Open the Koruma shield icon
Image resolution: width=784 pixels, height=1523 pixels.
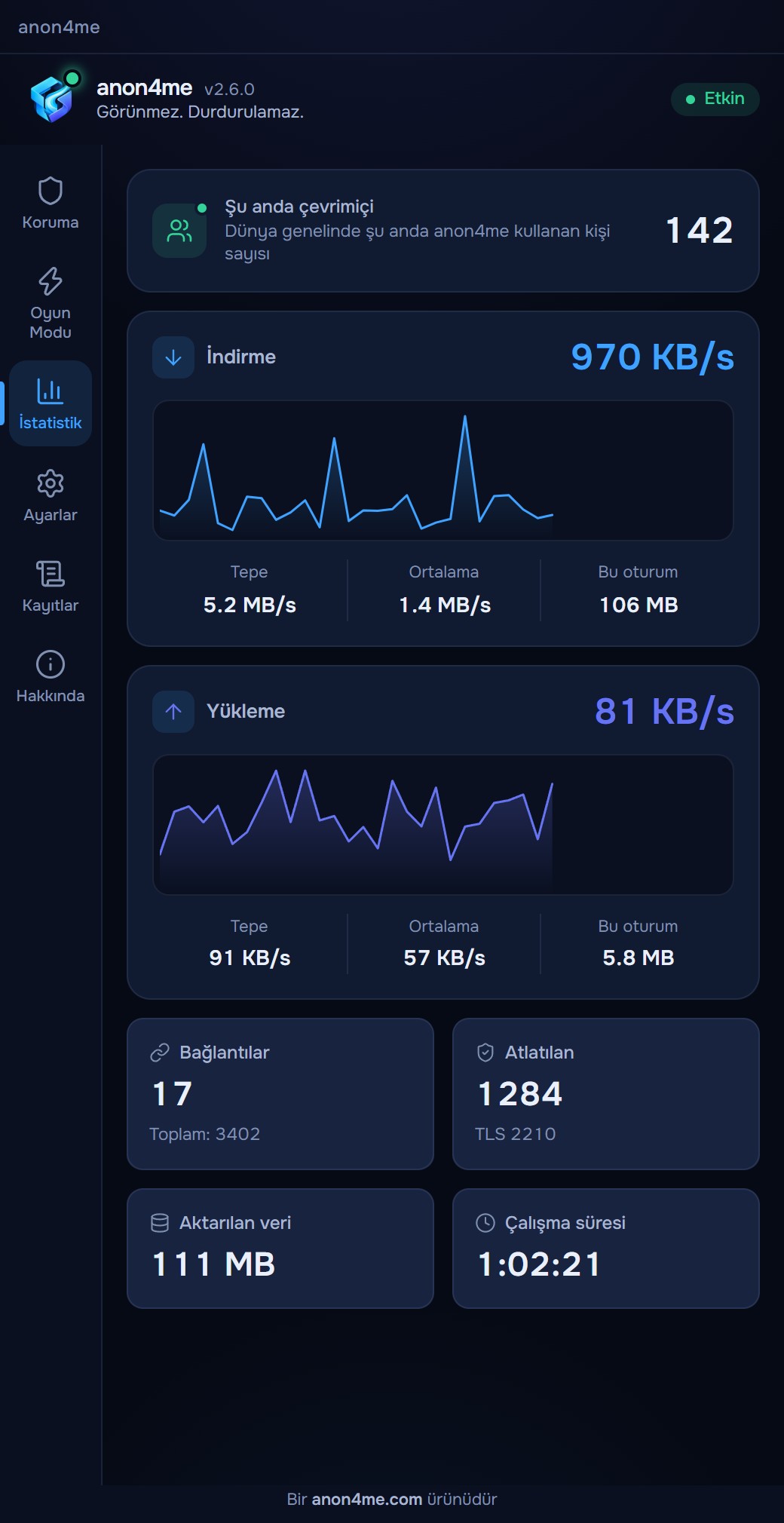pyautogui.click(x=51, y=191)
